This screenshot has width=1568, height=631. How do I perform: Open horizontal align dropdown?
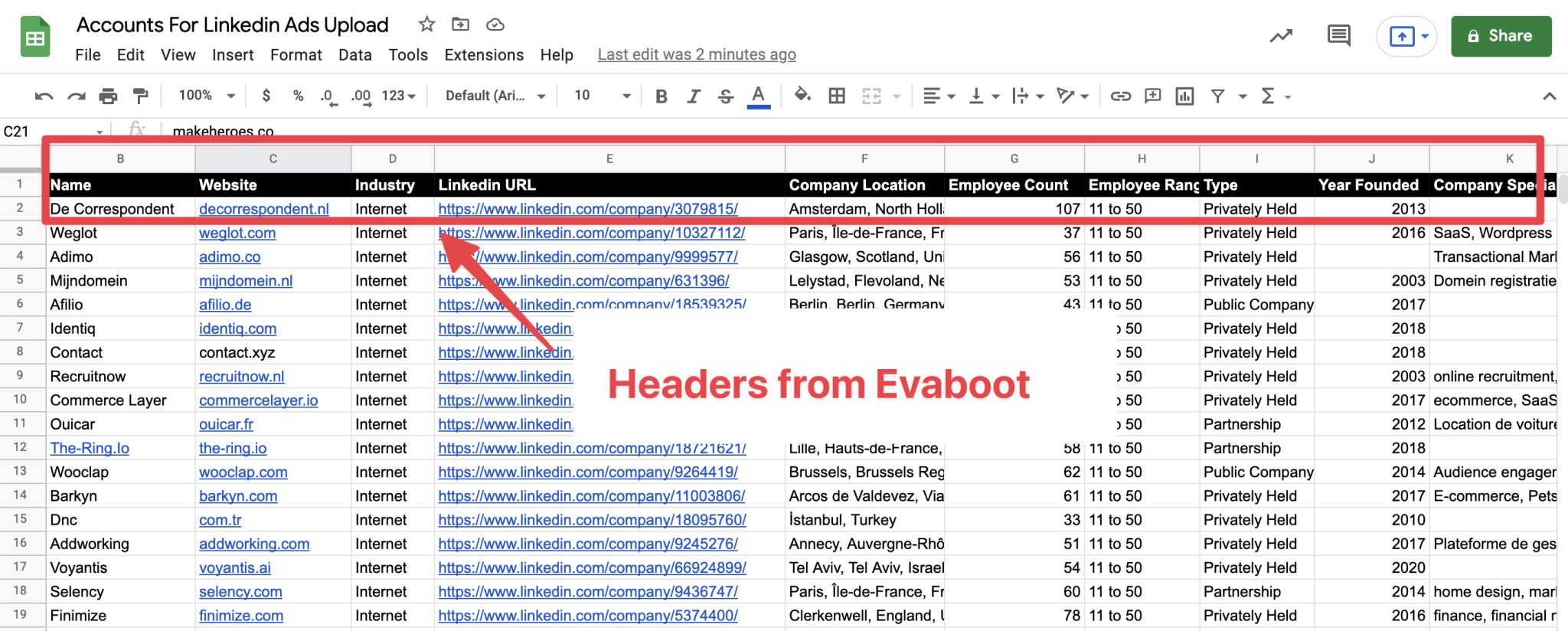939,96
